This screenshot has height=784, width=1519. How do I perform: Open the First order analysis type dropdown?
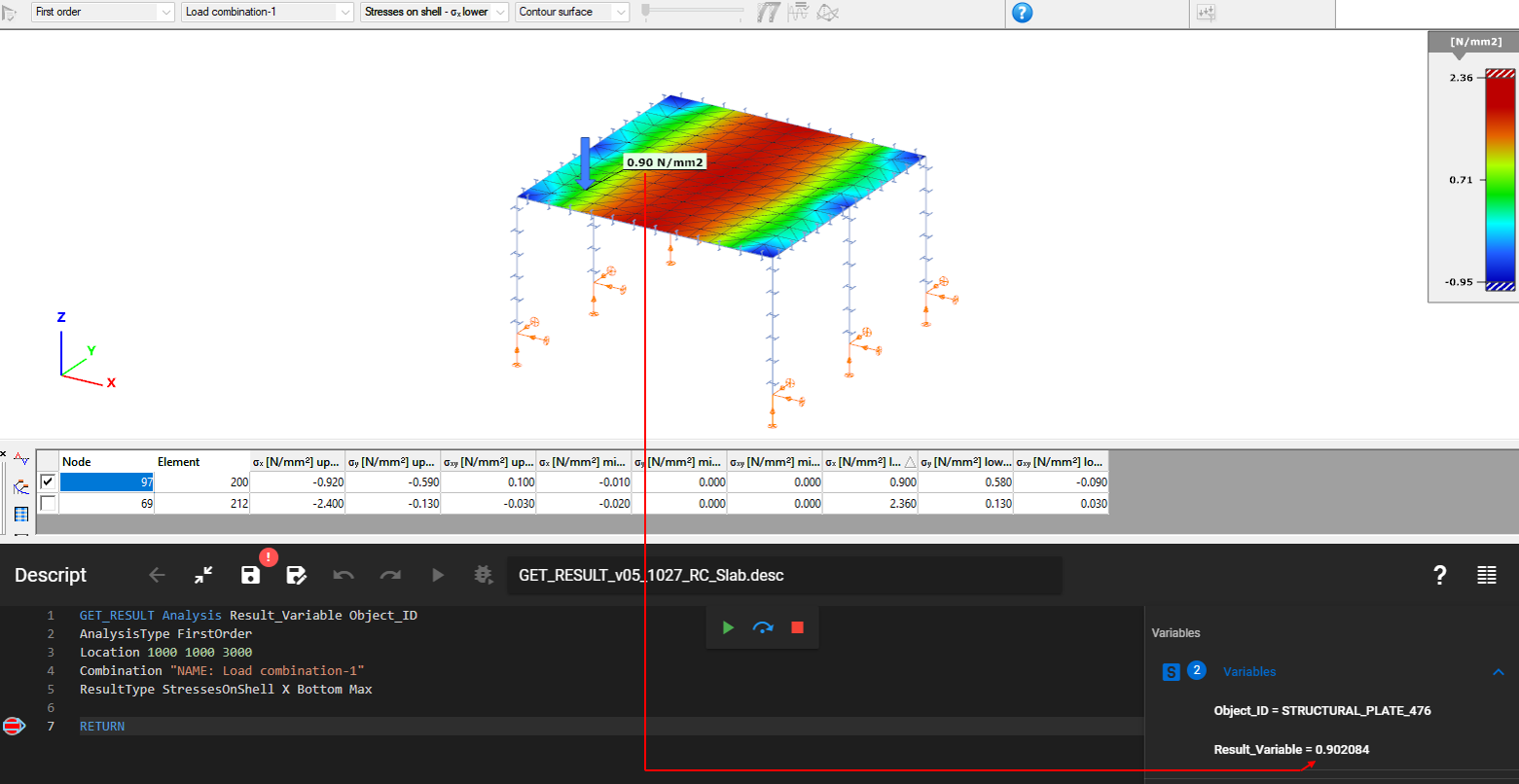tap(102, 12)
